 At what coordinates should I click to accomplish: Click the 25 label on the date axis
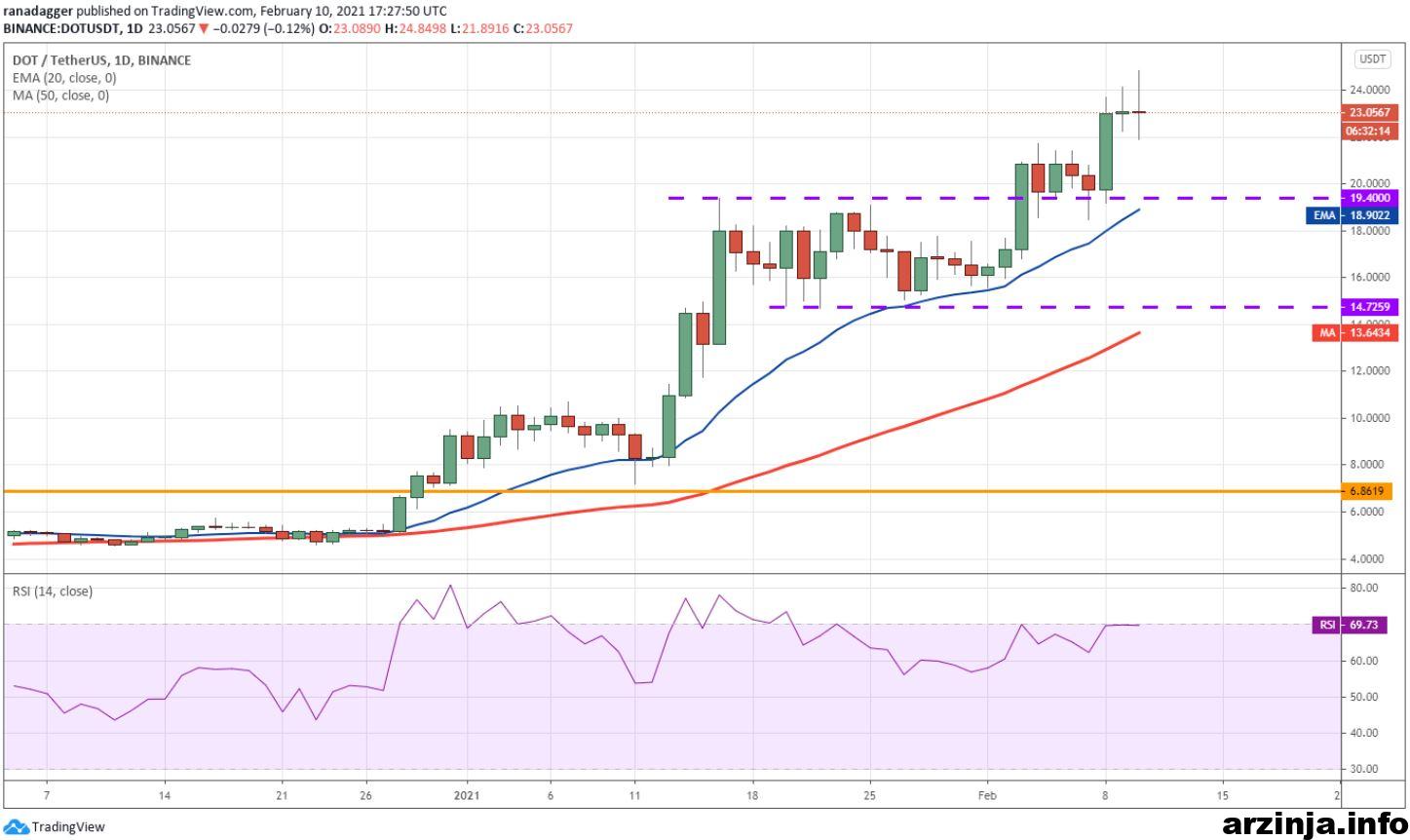coord(869,794)
